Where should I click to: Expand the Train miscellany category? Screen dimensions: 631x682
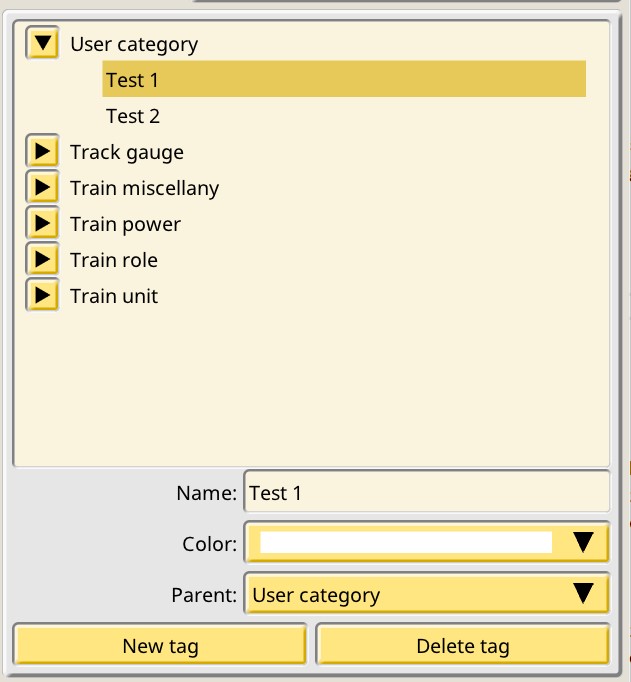point(42,187)
